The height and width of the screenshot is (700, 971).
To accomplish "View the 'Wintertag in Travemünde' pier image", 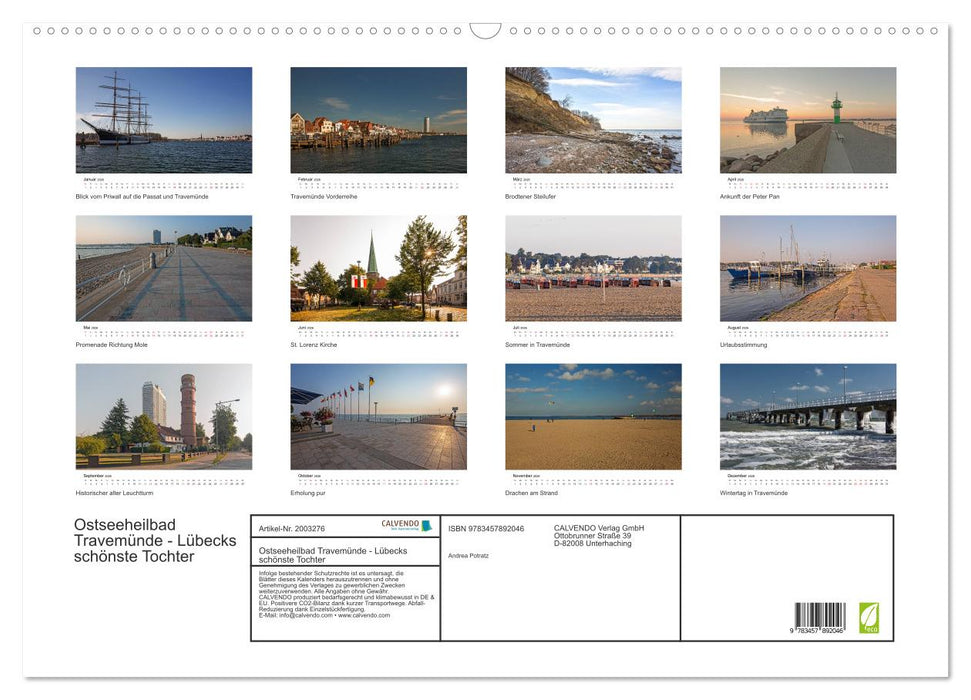I will click(808, 418).
